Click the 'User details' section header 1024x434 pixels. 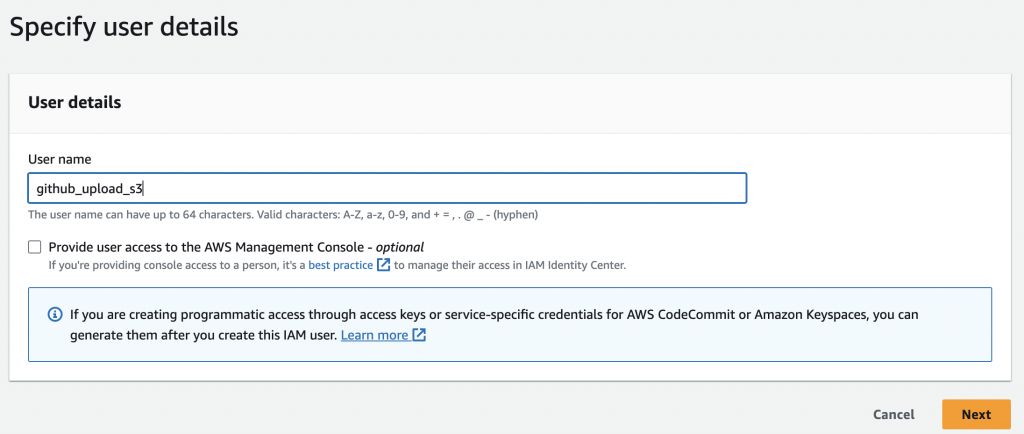75,102
